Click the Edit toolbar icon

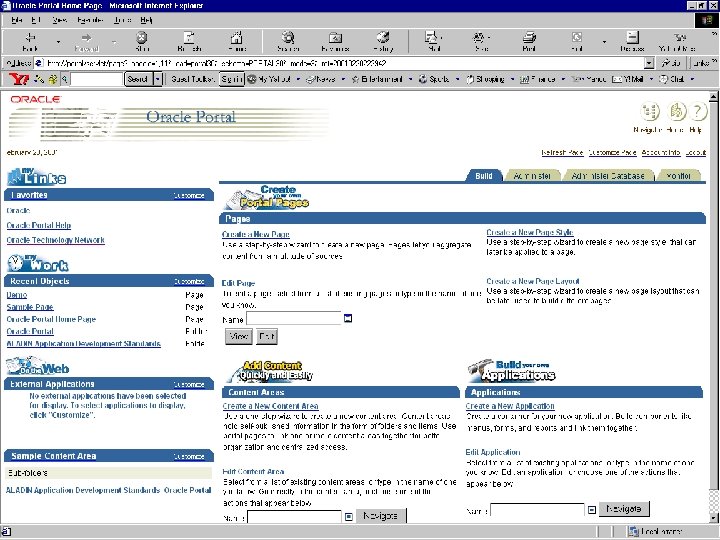577,41
